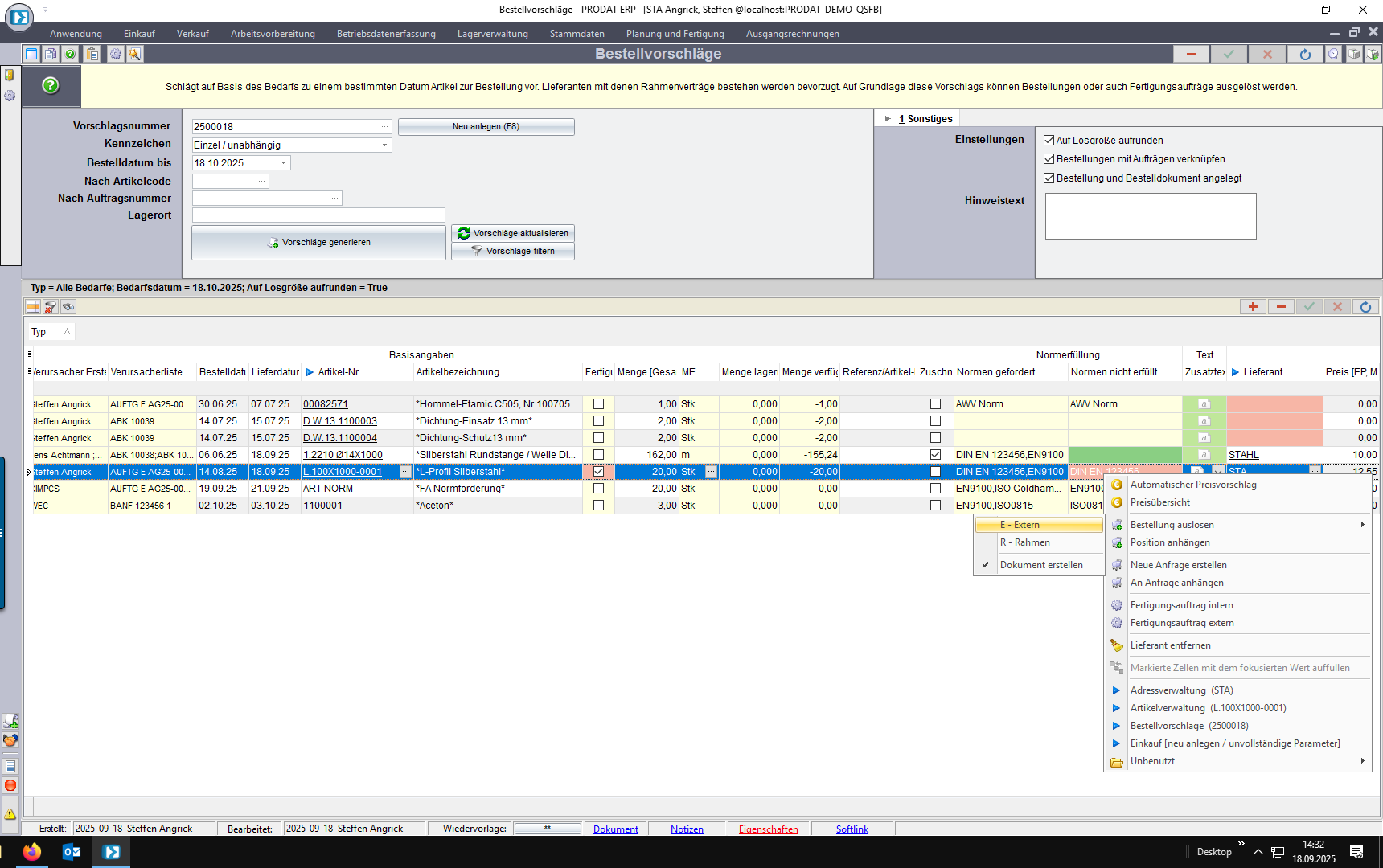Toggle Fertigung checkbox in the Aceton row

(x=598, y=506)
